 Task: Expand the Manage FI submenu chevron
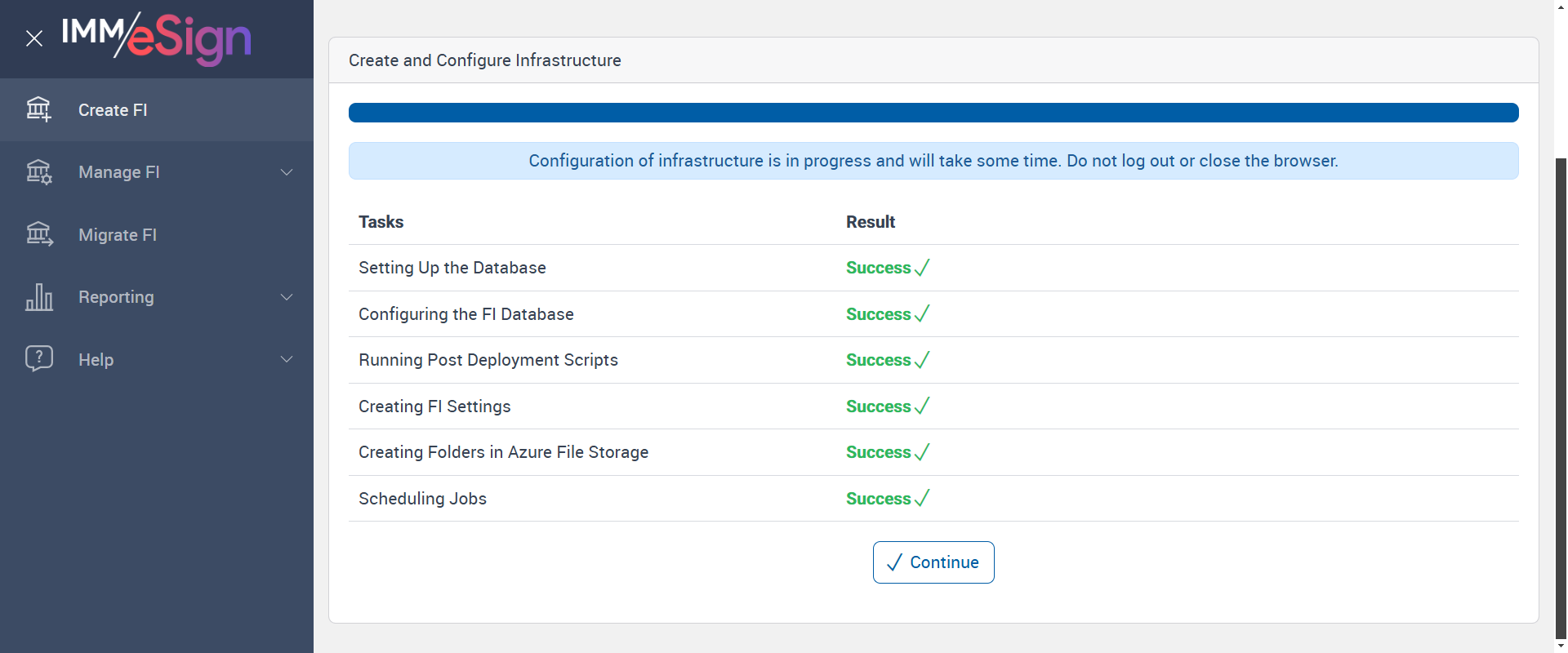pos(287,172)
